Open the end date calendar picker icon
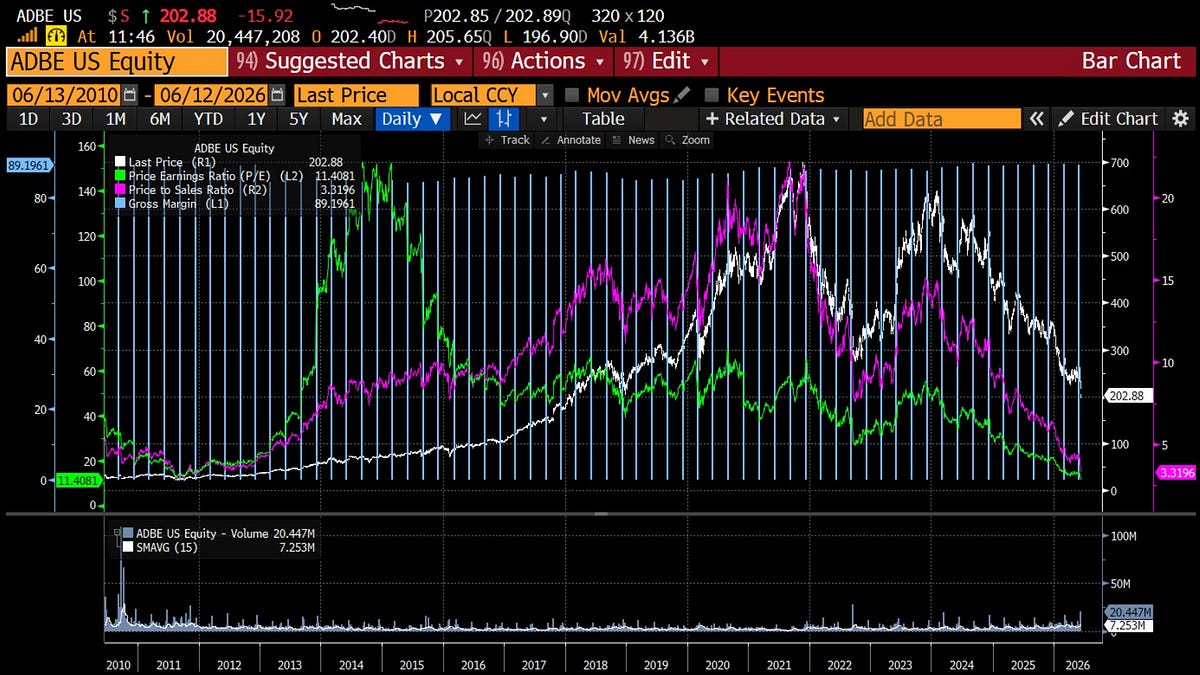Screen dimensions: 1200x675 (275, 96)
